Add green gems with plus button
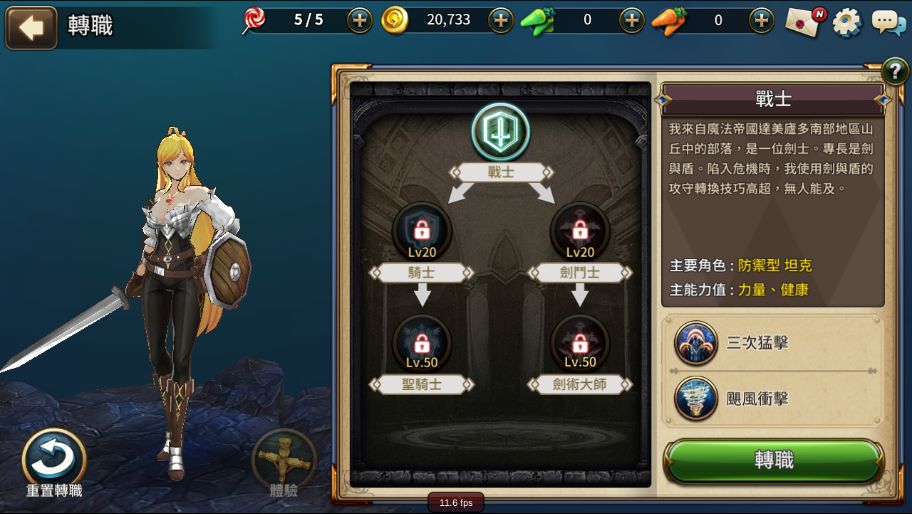Screen dimensions: 912x514 (x=632, y=21)
